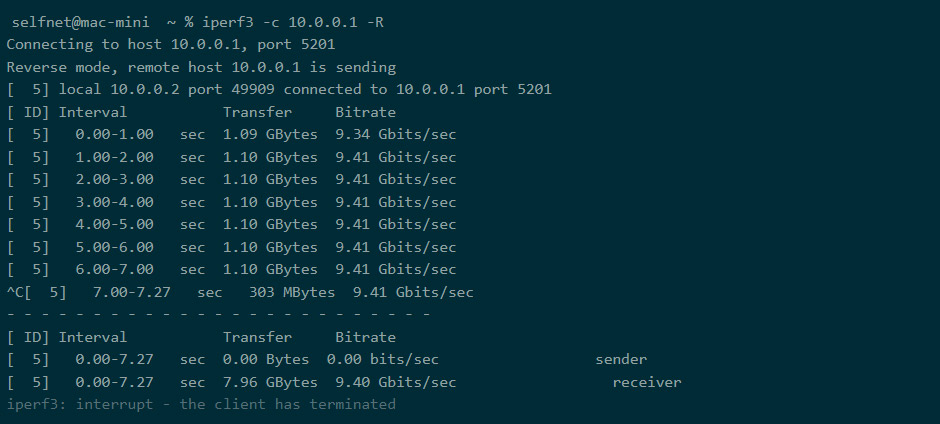Click the 6.00-7.00 interval row

231,269
